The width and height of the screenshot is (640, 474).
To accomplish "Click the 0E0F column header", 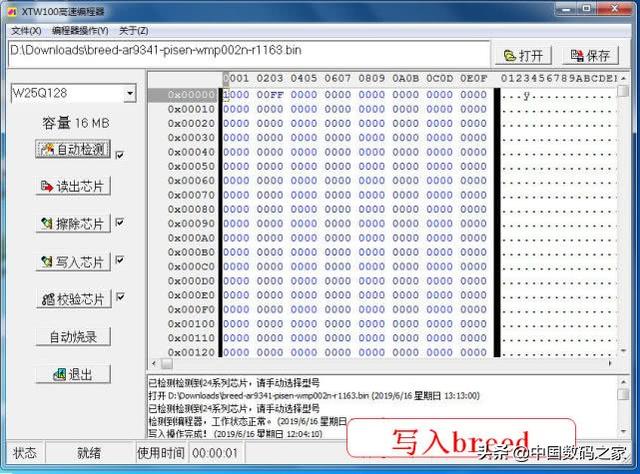I will click(473, 78).
